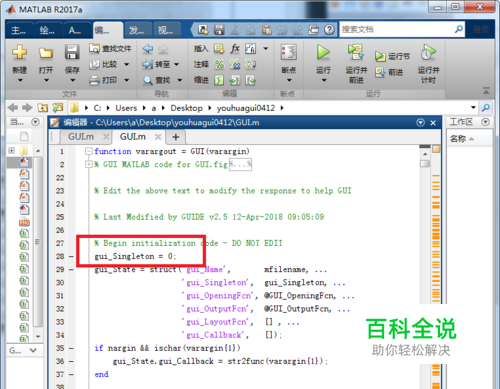Viewport: 500px width, 389px height.
Task: Toggle breakpoint dash on line 37
Action: coord(71,374)
